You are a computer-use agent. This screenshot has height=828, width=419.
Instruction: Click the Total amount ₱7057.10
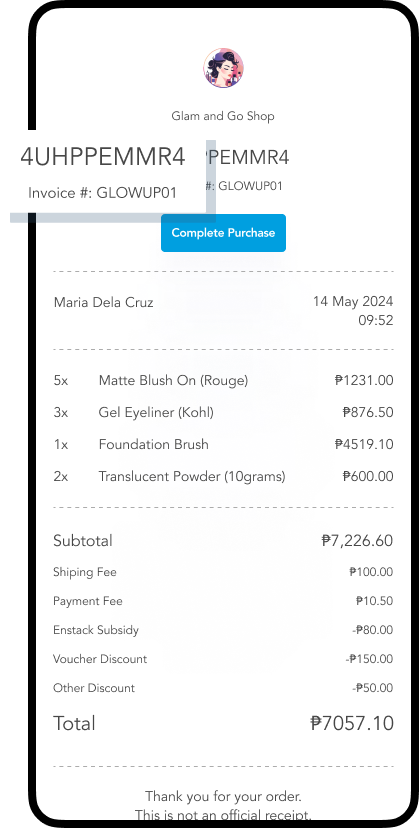(352, 723)
